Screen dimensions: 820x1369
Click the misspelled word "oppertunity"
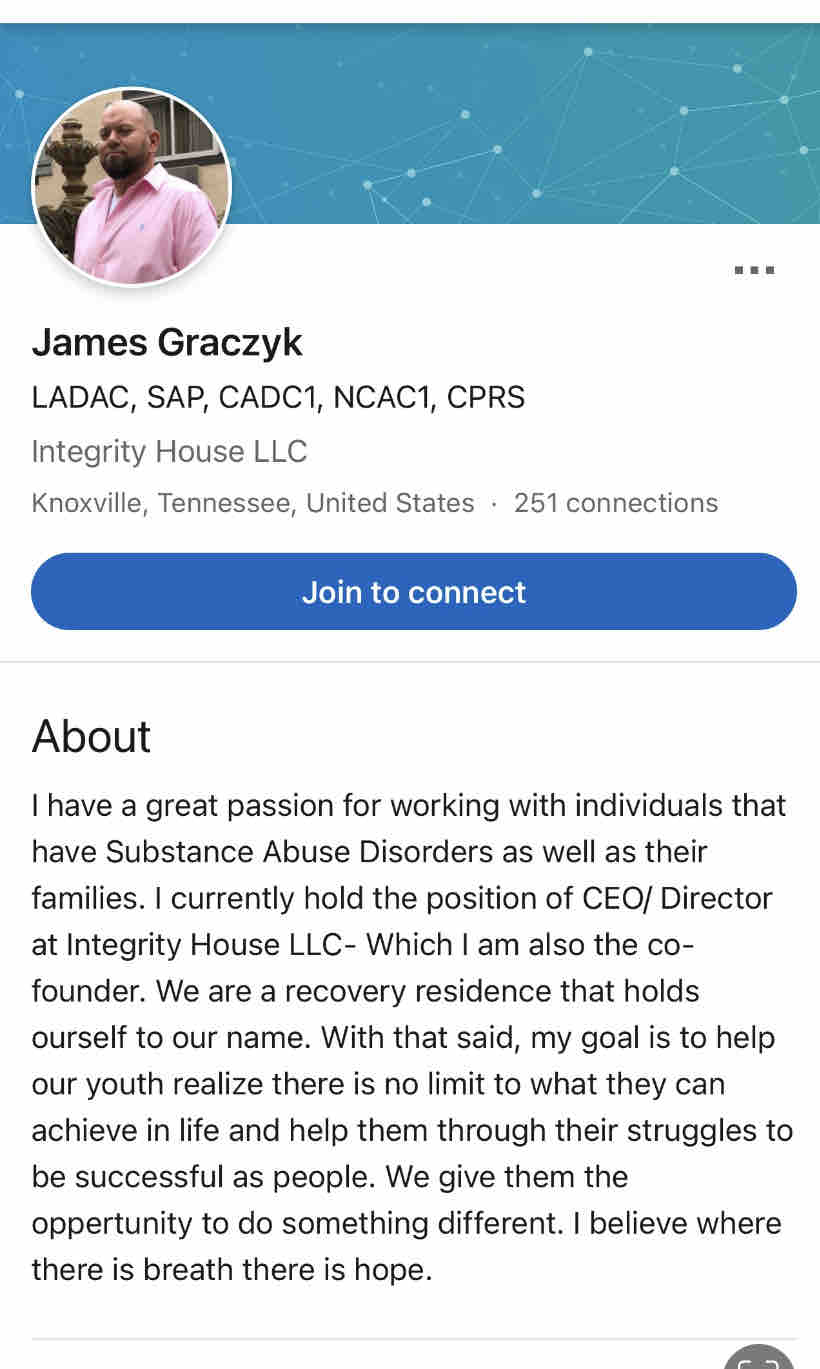[112, 1223]
